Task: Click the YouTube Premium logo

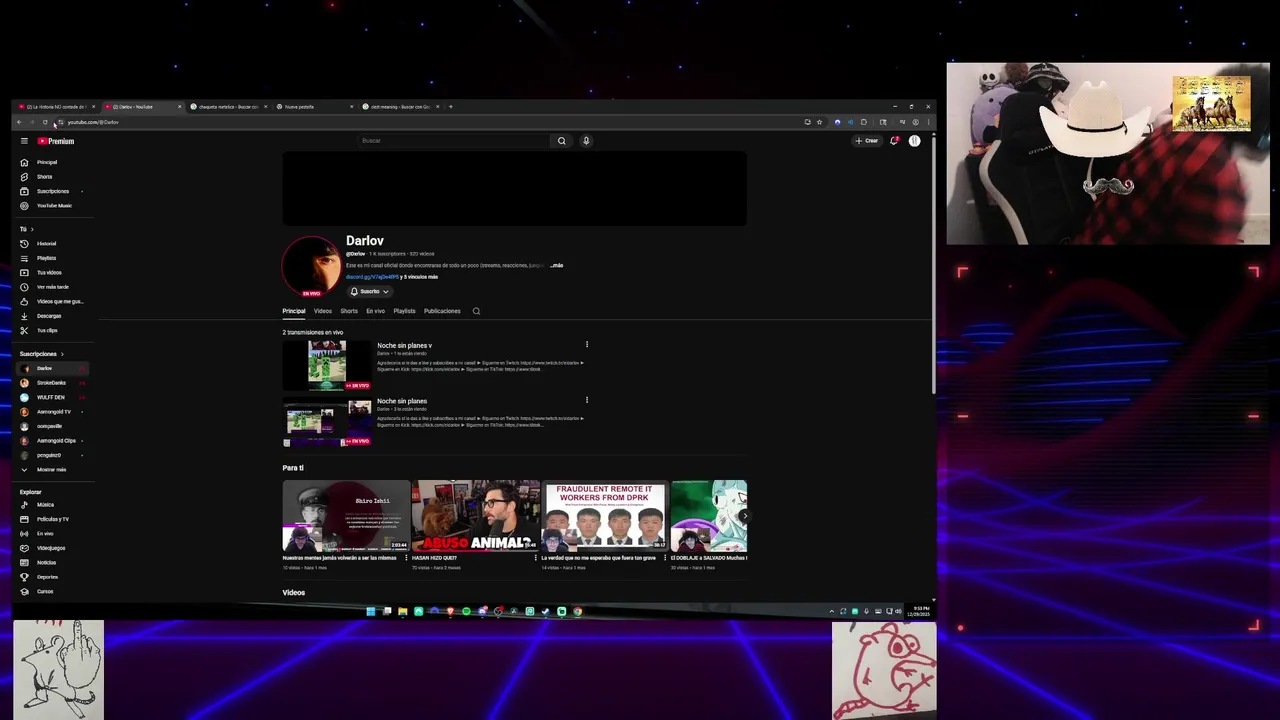Action: pyautogui.click(x=56, y=141)
